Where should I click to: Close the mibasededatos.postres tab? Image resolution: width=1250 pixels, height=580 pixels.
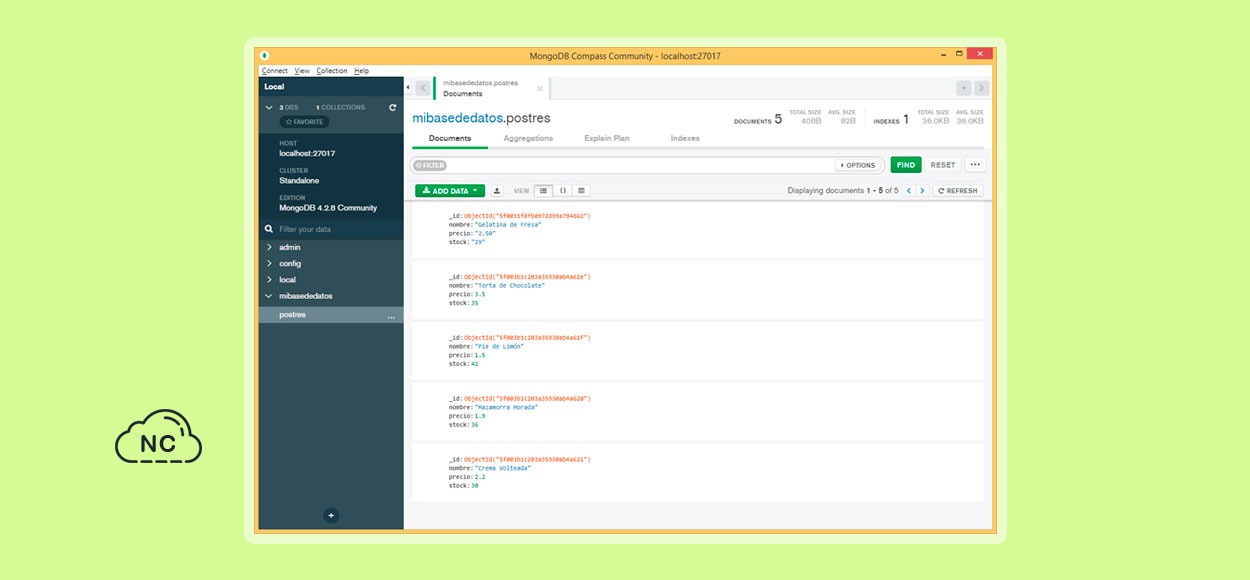coord(540,88)
